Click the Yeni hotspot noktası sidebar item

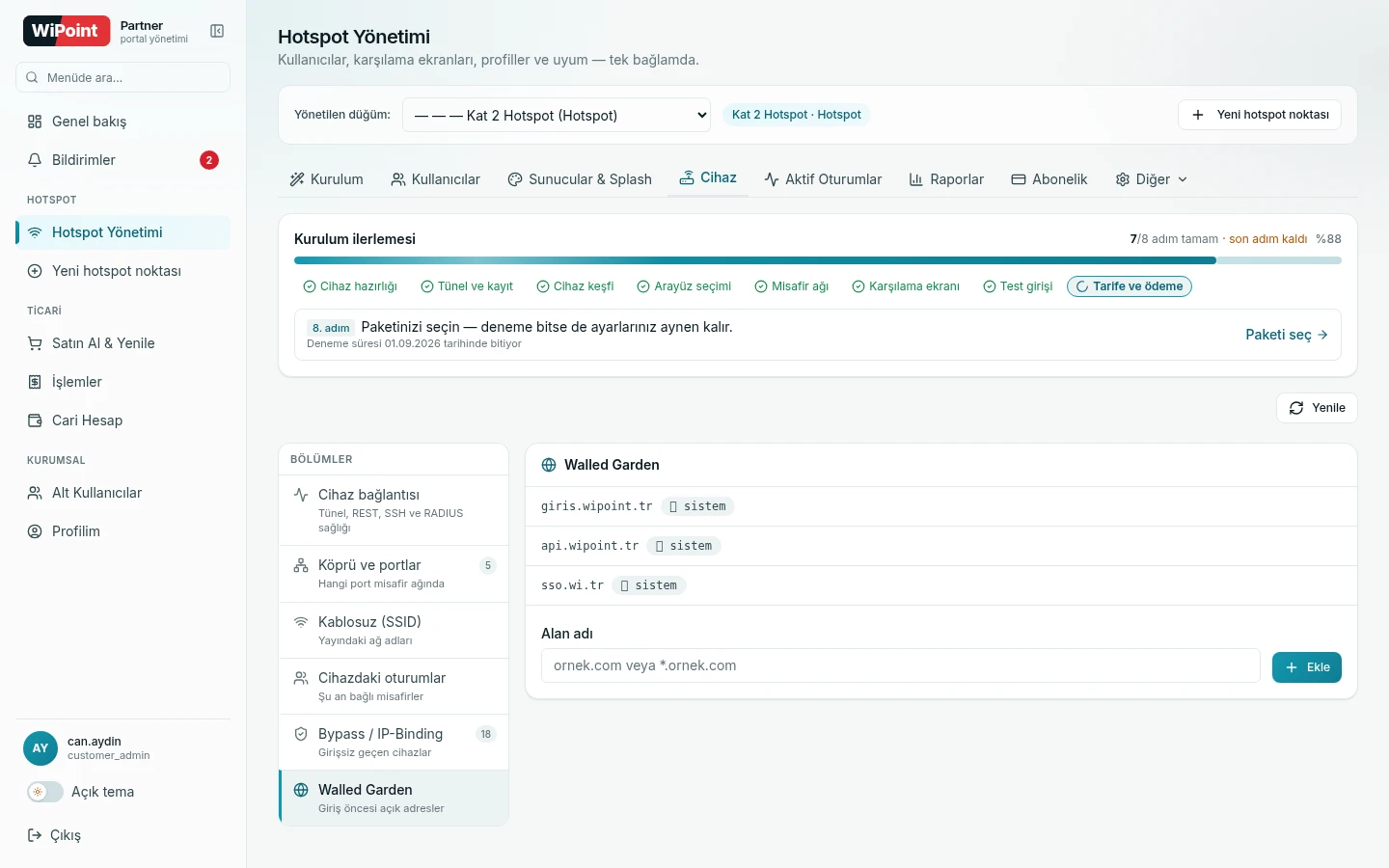click(123, 271)
